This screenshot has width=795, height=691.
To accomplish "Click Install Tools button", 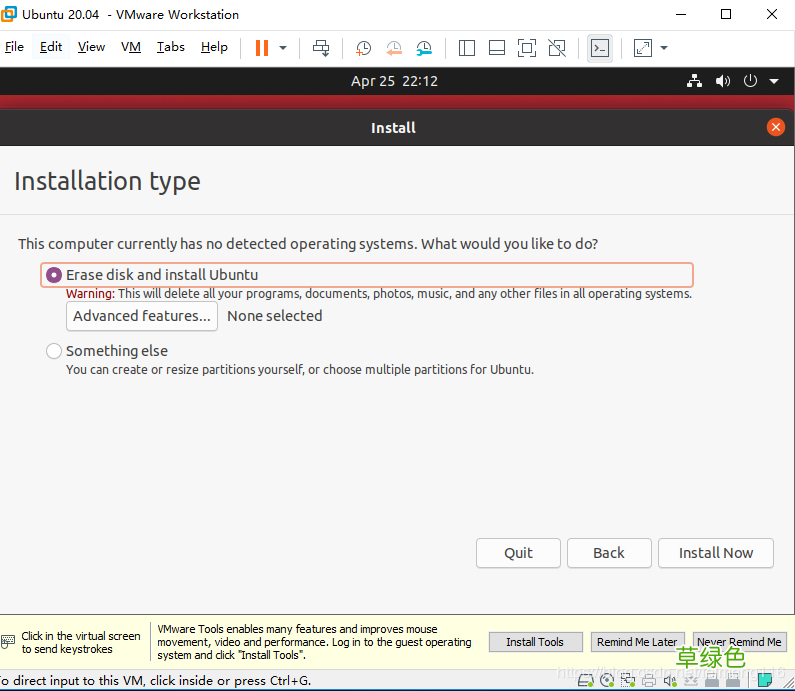I will [535, 642].
